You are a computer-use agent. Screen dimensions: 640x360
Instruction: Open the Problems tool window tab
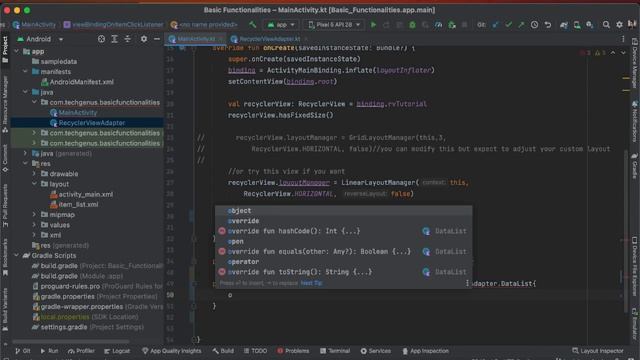coord(293,351)
